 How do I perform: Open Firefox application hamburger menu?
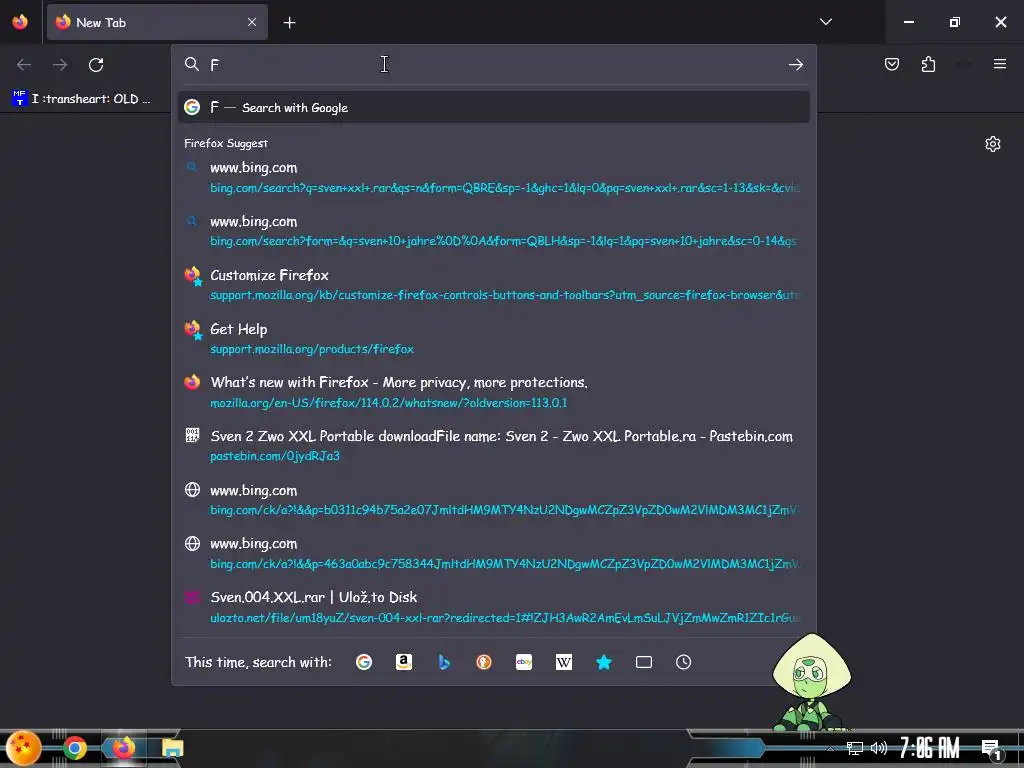[x=1000, y=64]
